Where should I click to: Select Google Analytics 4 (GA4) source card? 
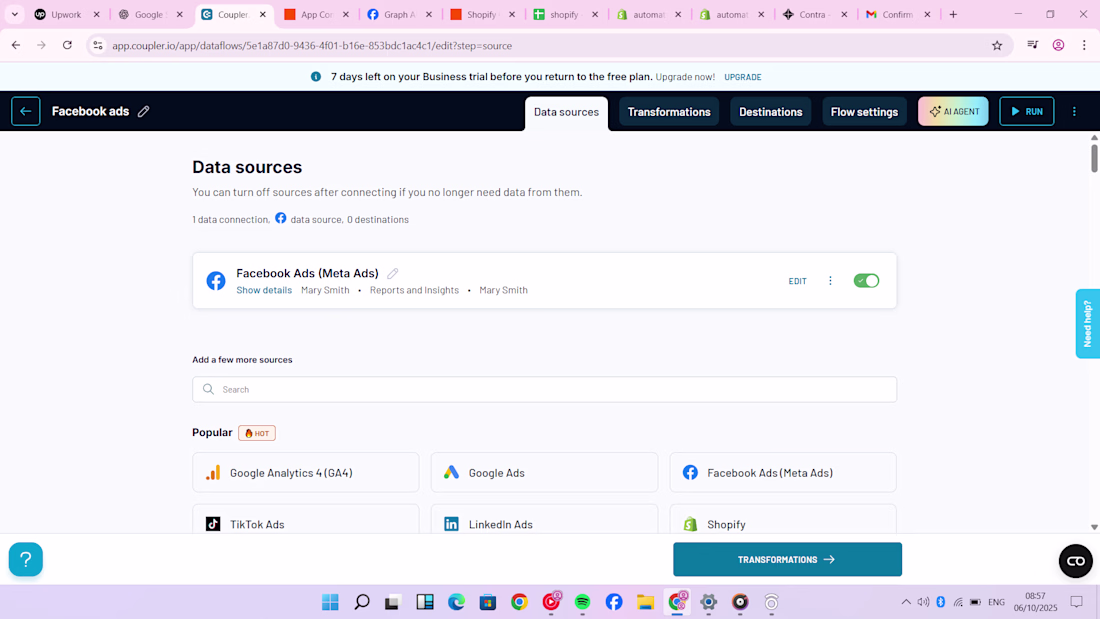[x=306, y=472]
